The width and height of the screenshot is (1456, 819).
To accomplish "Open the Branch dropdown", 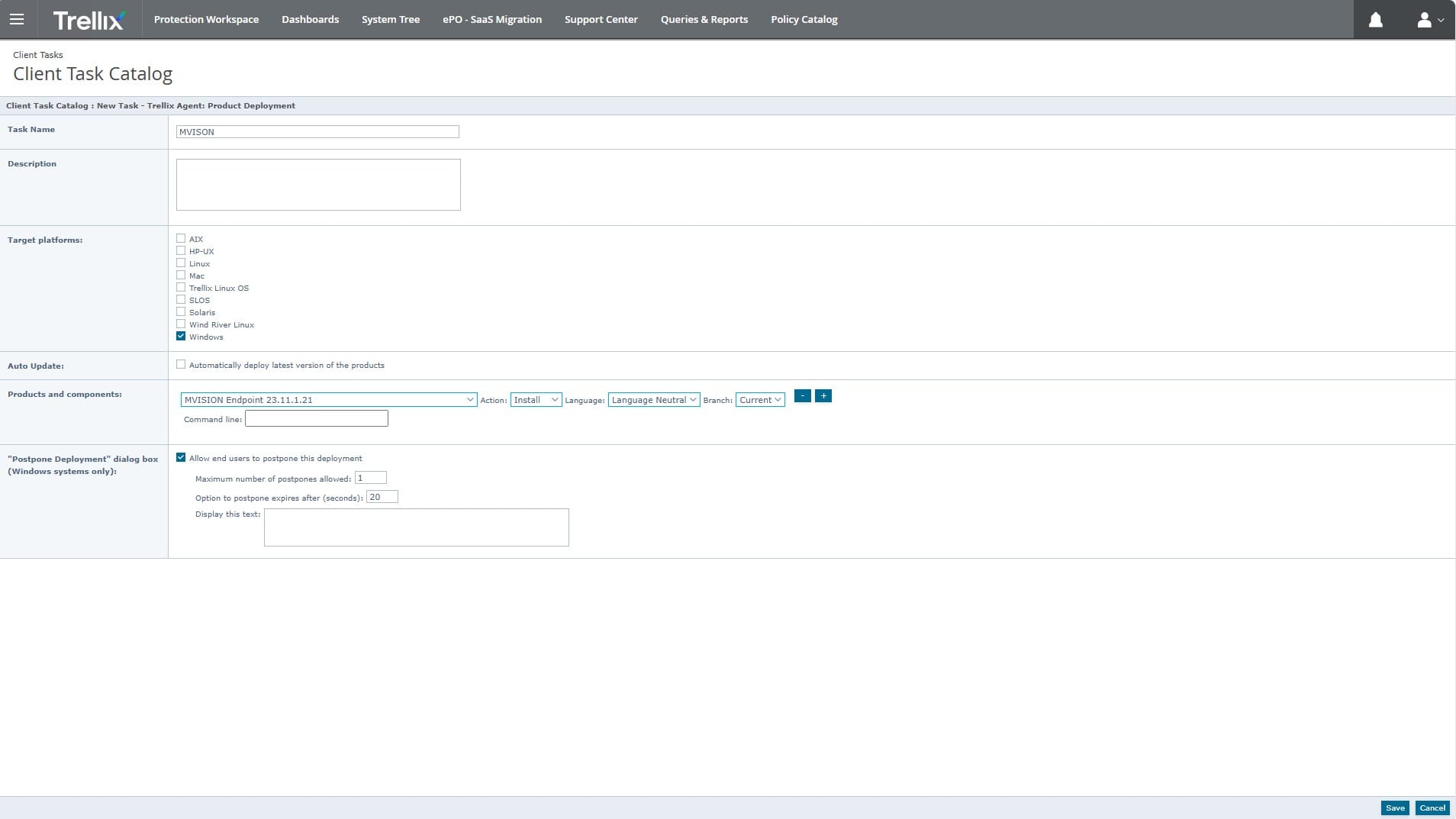I will (760, 400).
